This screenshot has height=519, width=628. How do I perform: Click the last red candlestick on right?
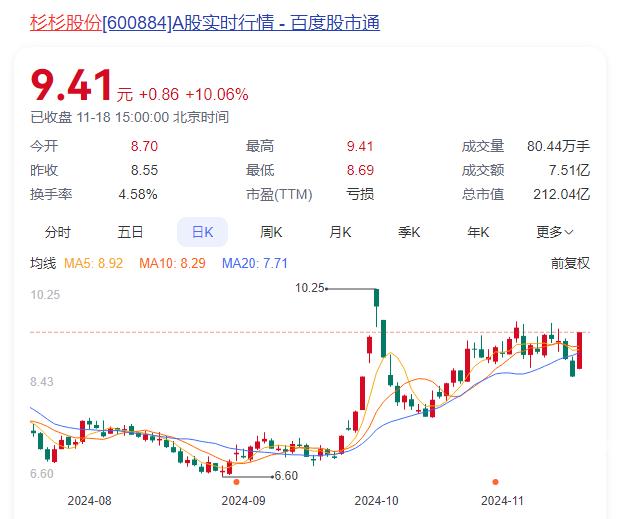tap(581, 350)
